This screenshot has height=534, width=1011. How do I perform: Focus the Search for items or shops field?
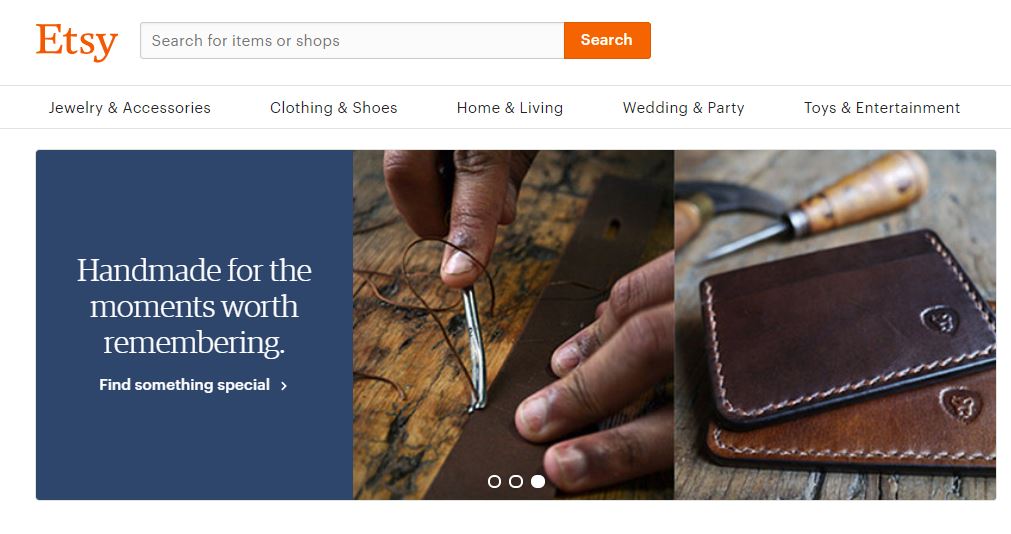(352, 41)
